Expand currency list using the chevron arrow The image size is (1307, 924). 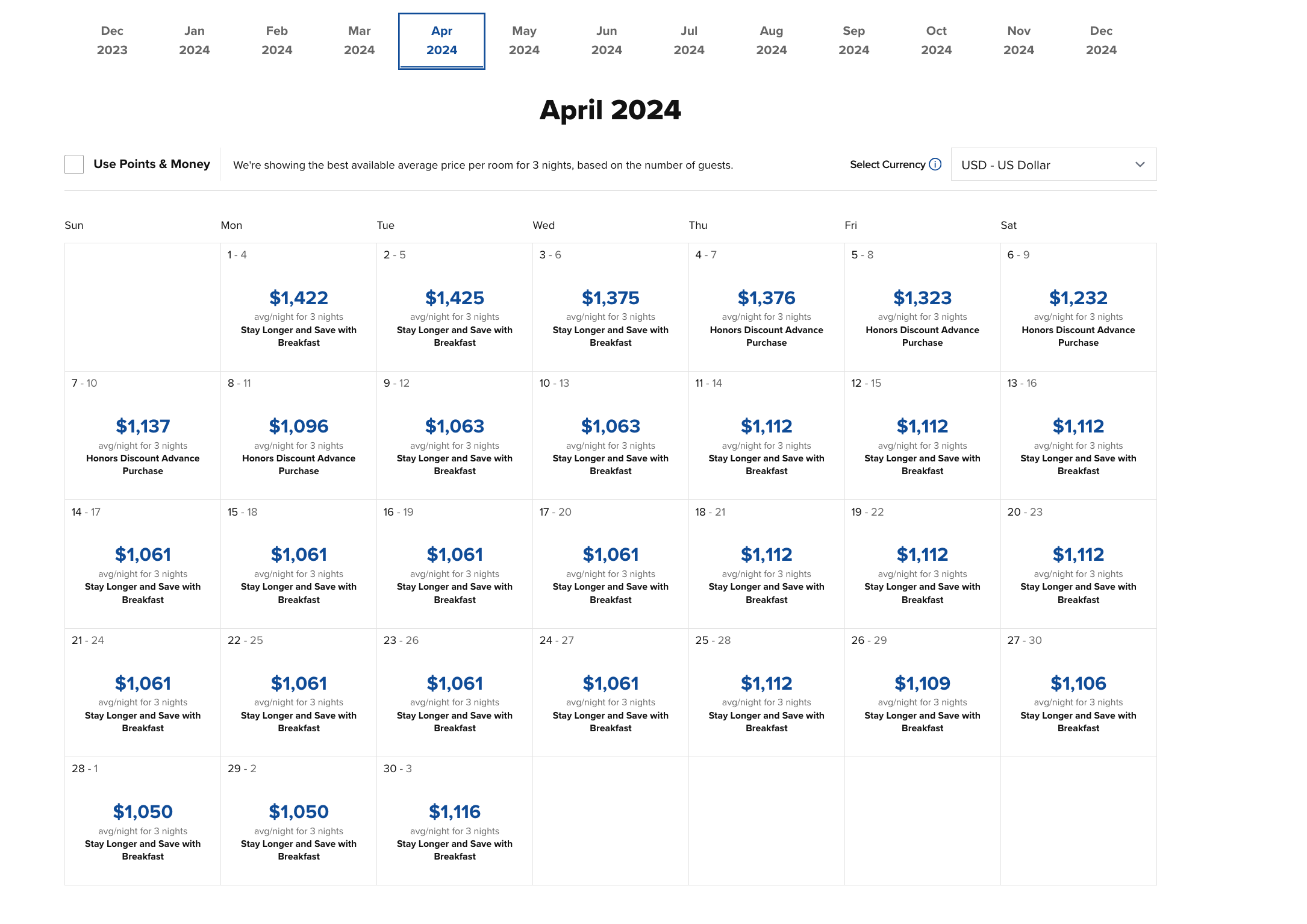[1140, 164]
